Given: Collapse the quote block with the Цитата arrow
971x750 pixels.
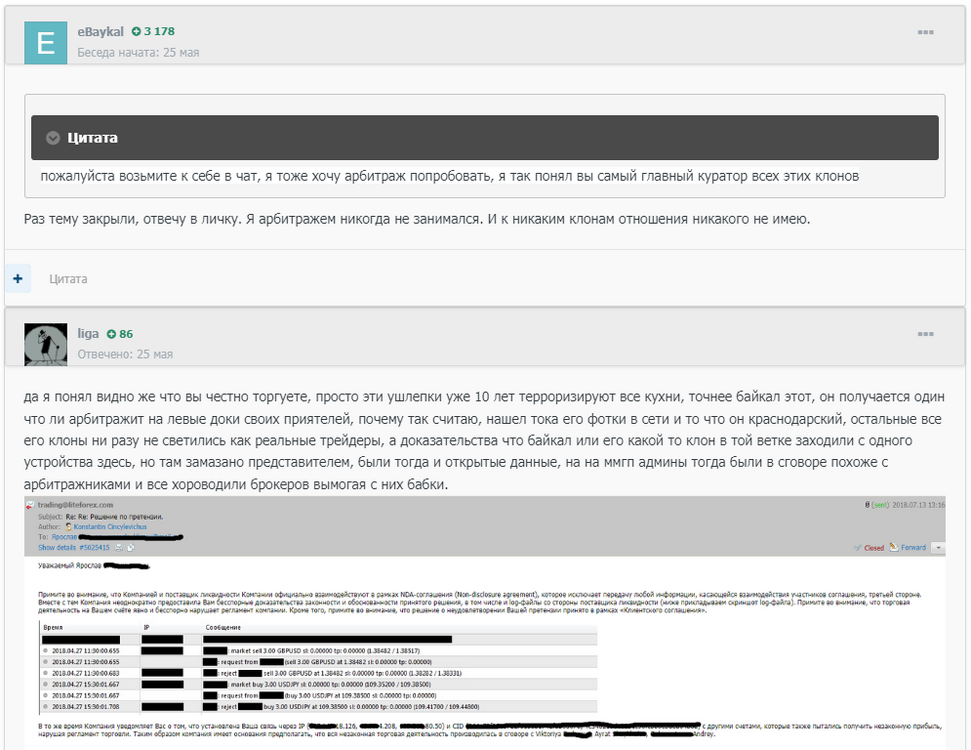Looking at the screenshot, I should 53,137.
